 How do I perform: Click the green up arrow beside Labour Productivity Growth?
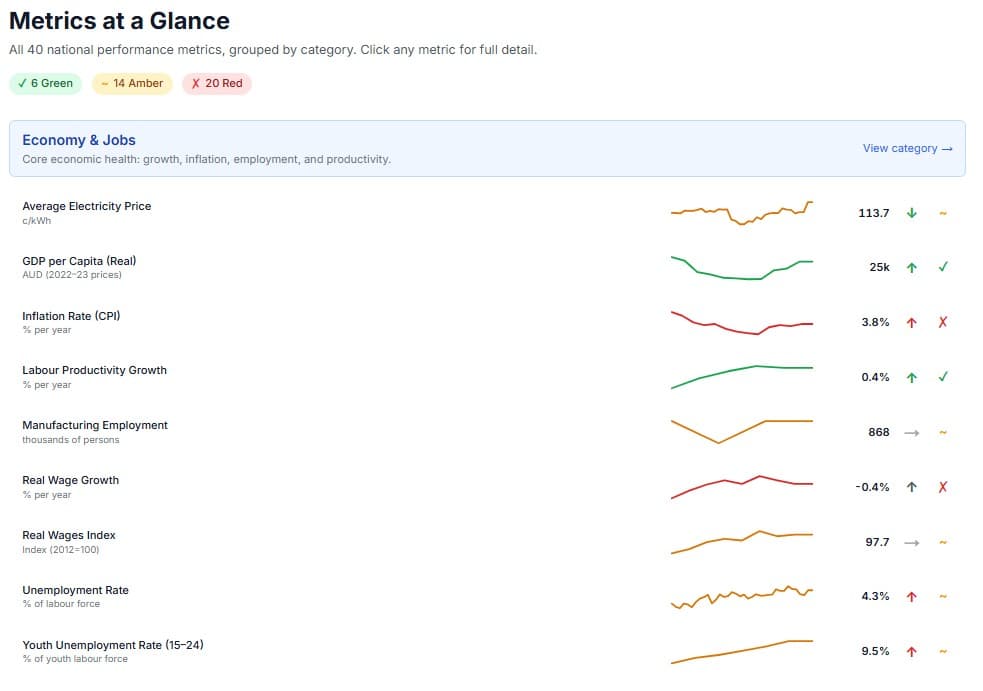pyautogui.click(x=911, y=377)
